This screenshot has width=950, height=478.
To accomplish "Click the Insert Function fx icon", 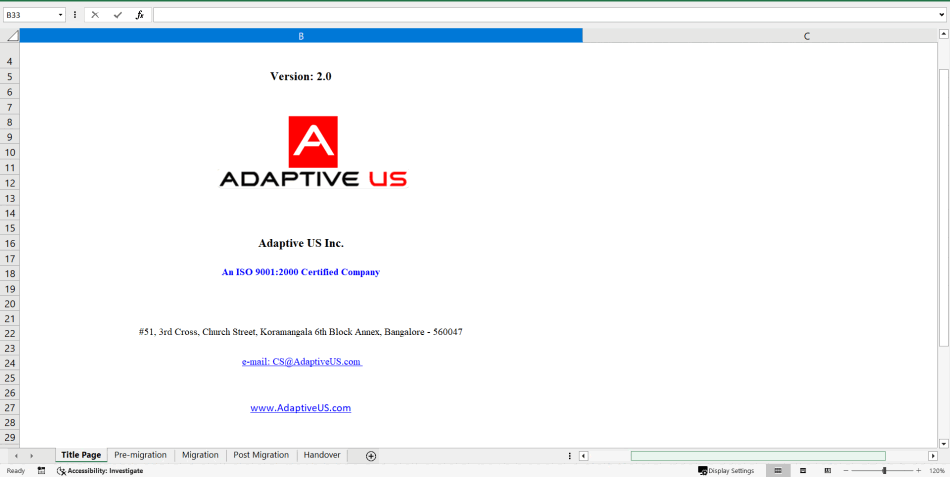I will (x=139, y=15).
